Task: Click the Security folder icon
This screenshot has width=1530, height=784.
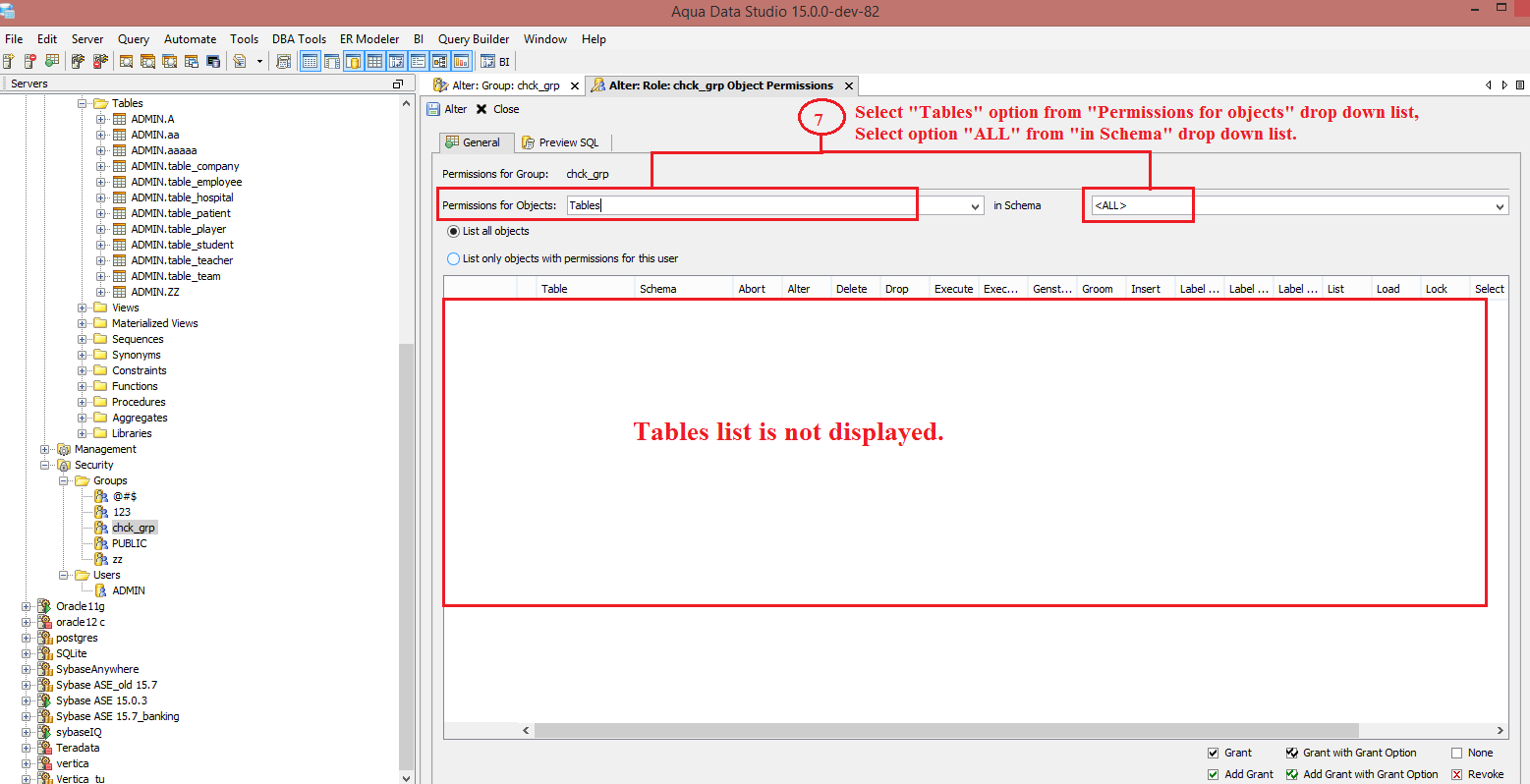Action: [64, 465]
